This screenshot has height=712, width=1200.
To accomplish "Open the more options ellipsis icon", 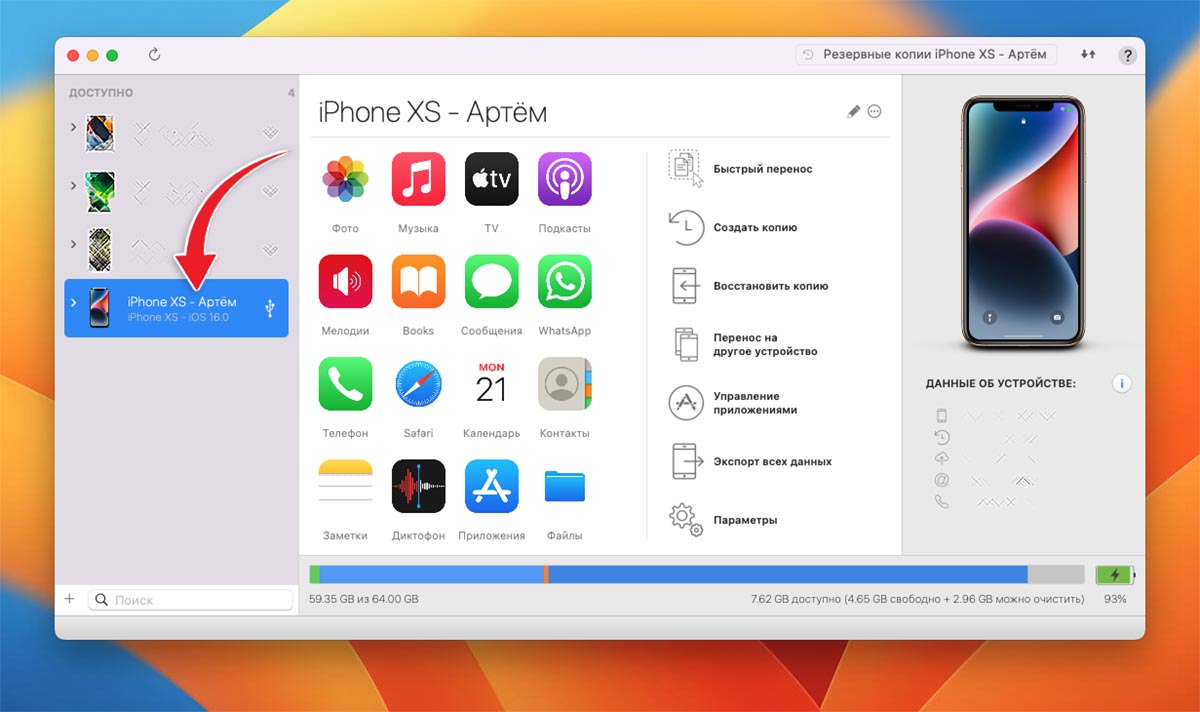I will click(x=874, y=112).
